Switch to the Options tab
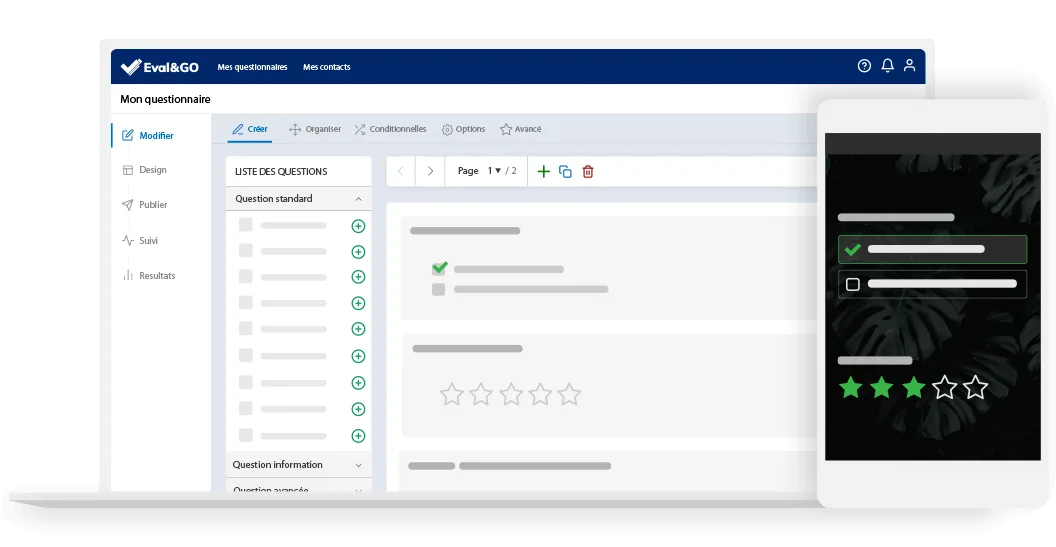The height and width of the screenshot is (547, 1056). [463, 129]
